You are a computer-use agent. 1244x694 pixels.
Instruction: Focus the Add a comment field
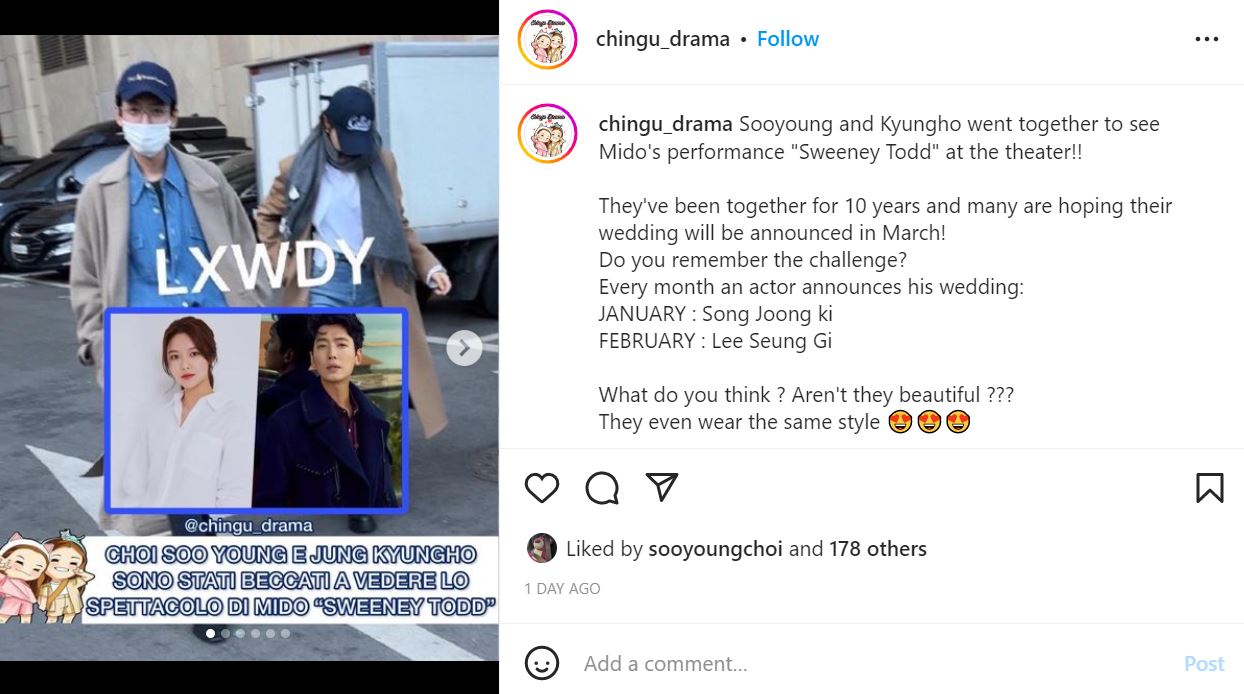tap(876, 663)
